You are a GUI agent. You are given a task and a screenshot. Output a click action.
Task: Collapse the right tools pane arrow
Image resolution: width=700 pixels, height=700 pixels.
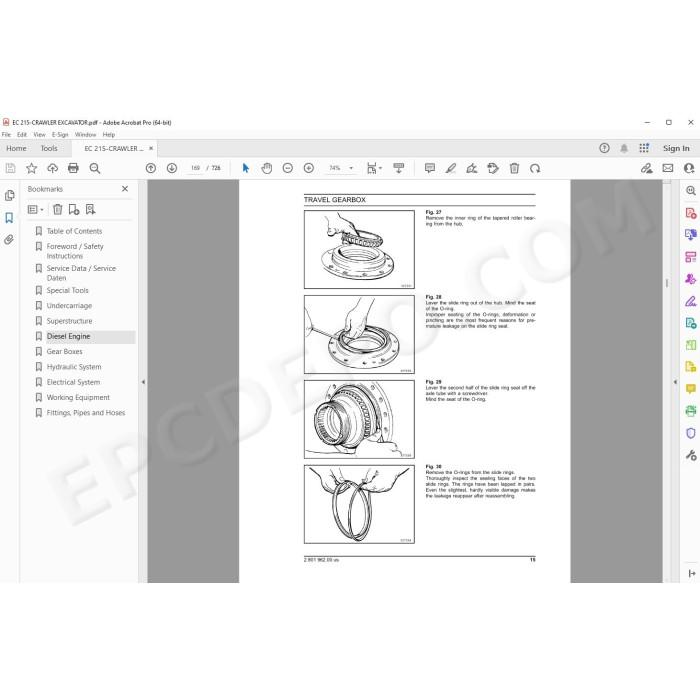[675, 382]
